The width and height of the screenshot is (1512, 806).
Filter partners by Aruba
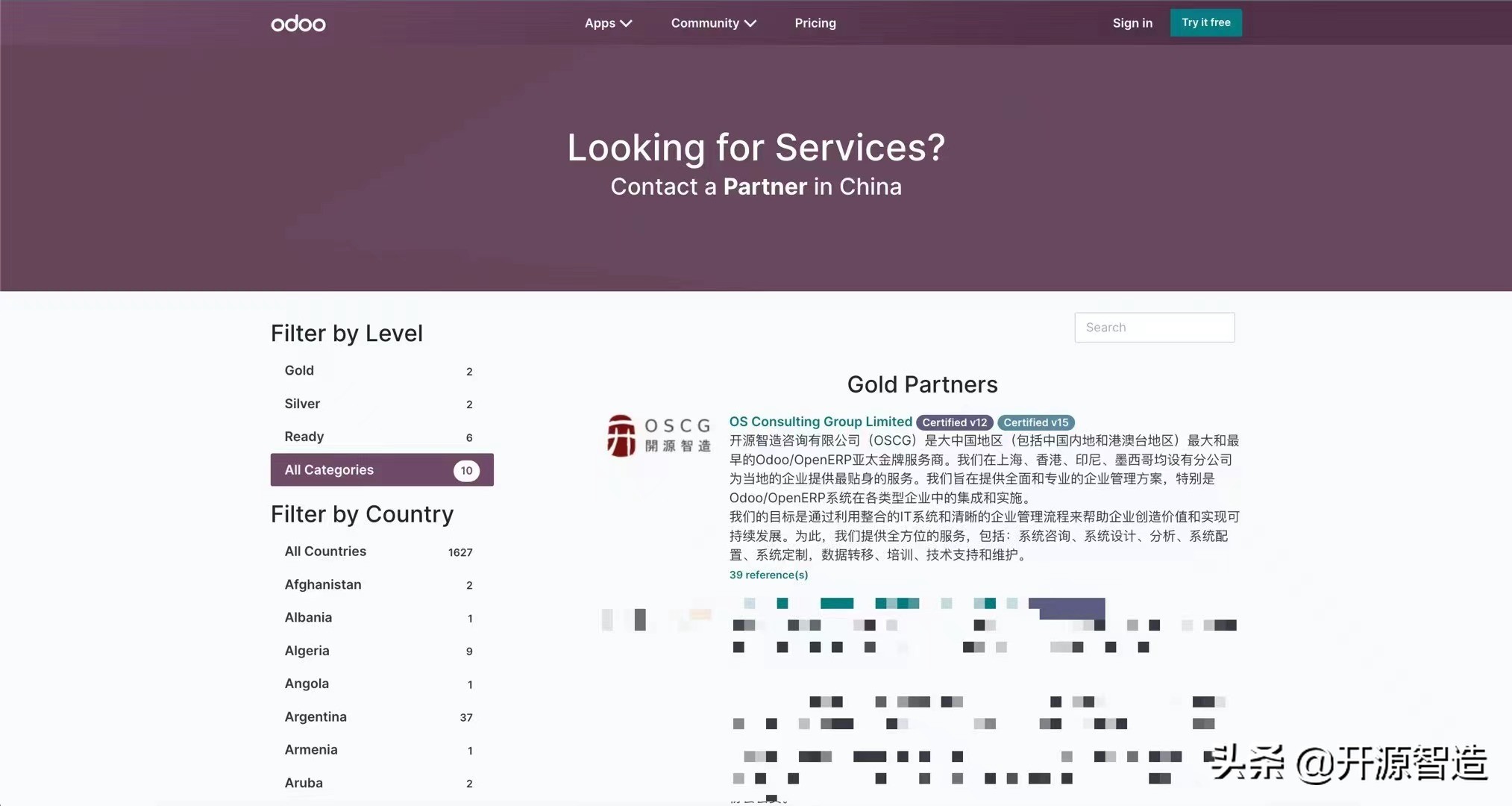381,783
